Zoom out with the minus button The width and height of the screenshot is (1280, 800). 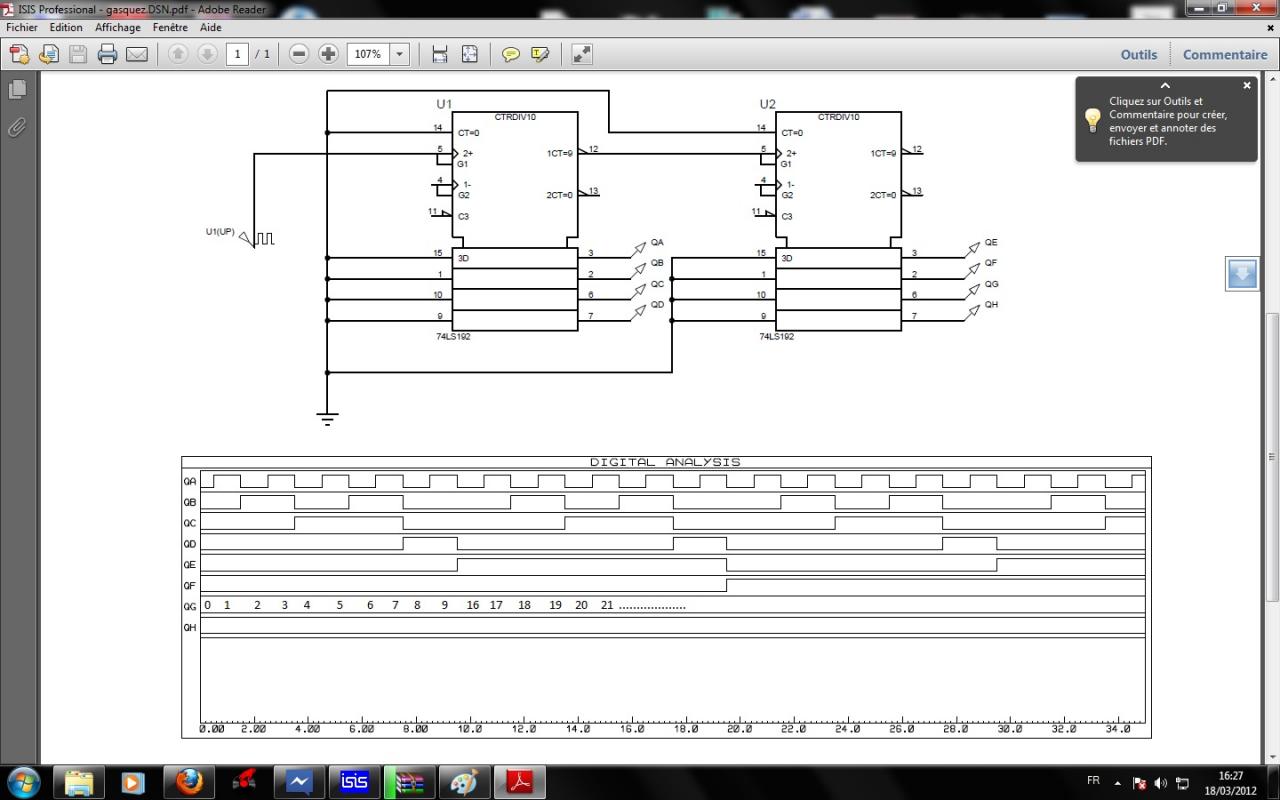299,54
